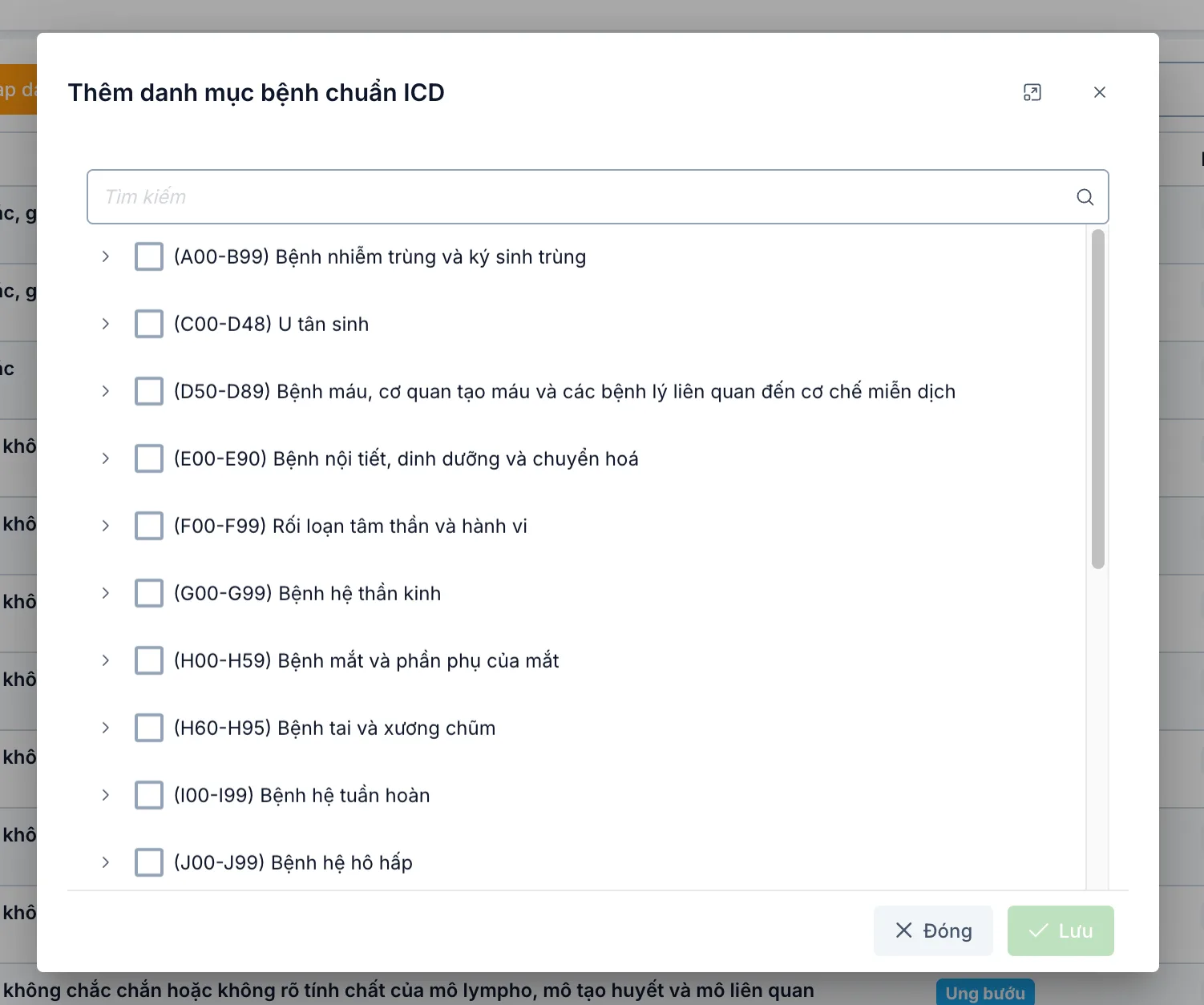Expand the (D50-D89) Bệnh máu node

[106, 391]
